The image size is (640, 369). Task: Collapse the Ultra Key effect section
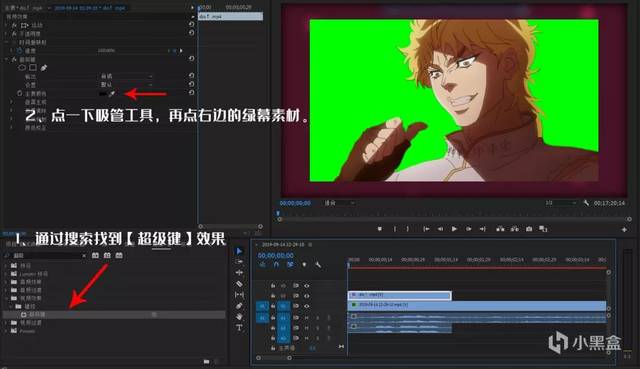pos(6,59)
